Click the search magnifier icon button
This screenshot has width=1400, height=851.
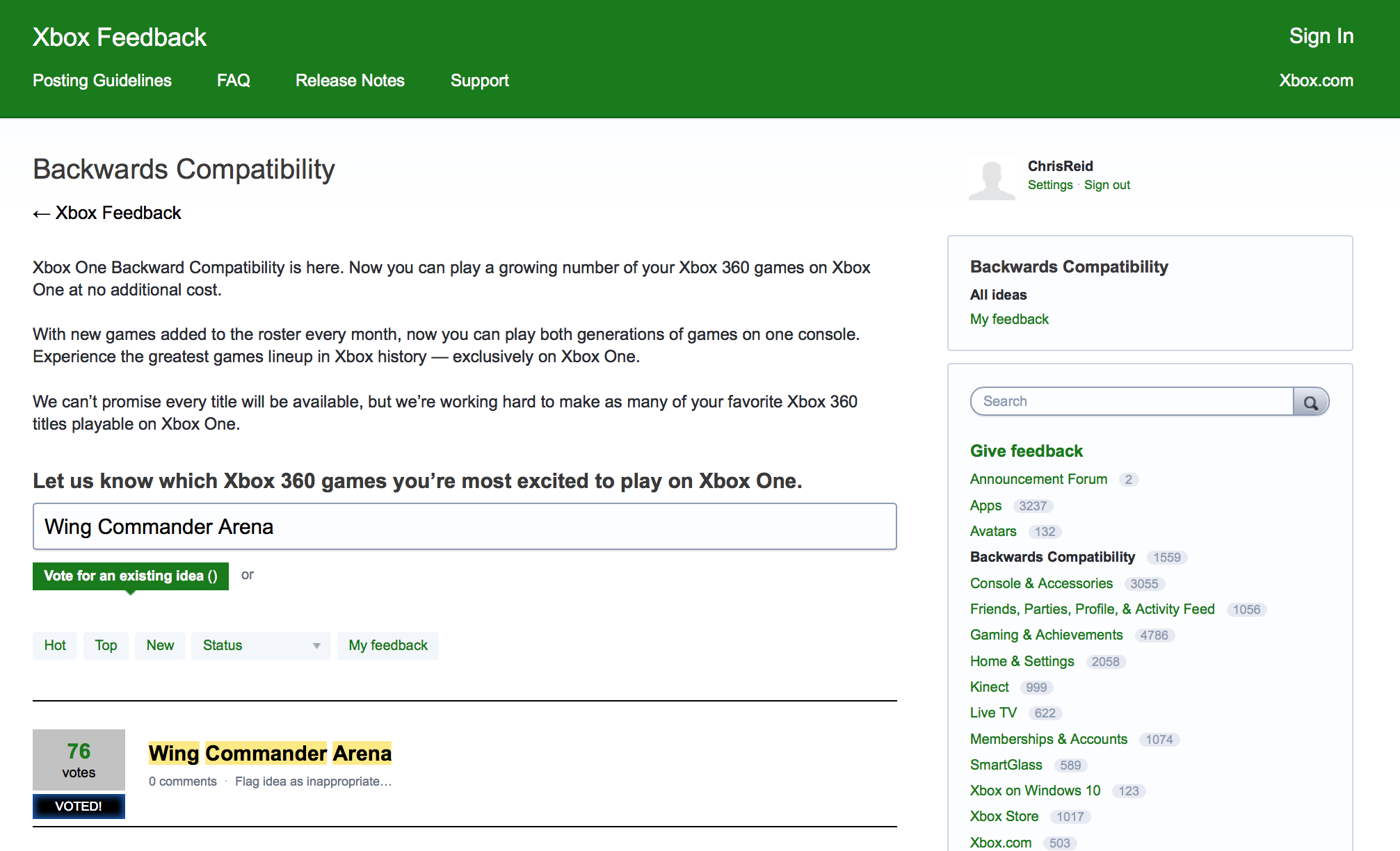click(x=1310, y=402)
